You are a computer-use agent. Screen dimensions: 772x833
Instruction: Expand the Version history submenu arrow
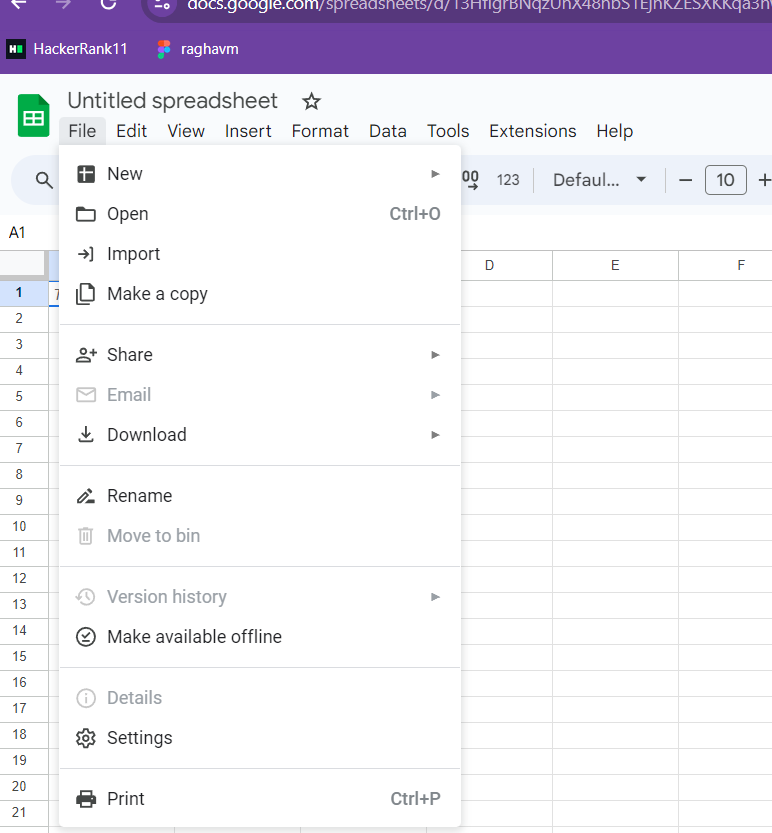[x=435, y=597]
